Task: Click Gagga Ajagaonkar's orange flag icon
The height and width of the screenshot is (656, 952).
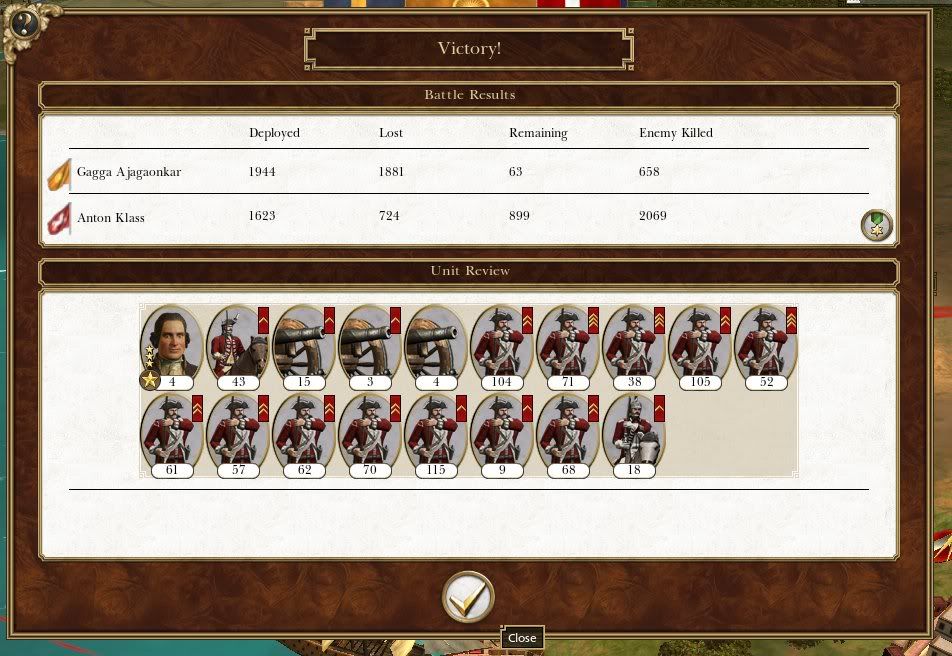Action: (x=60, y=175)
